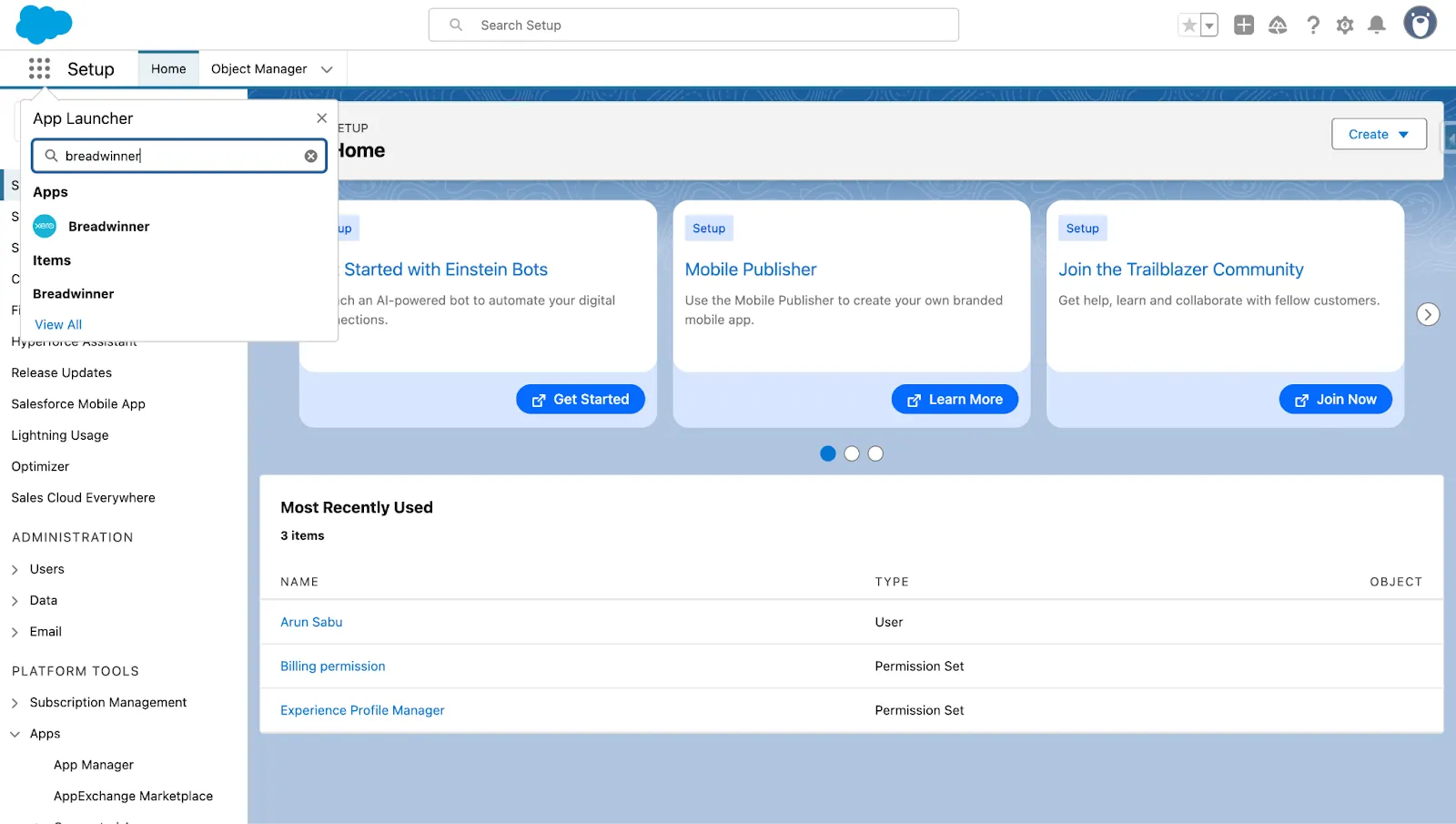Viewport: 1456px width, 824px height.
Task: Click the OBJECT column header
Action: point(1396,582)
